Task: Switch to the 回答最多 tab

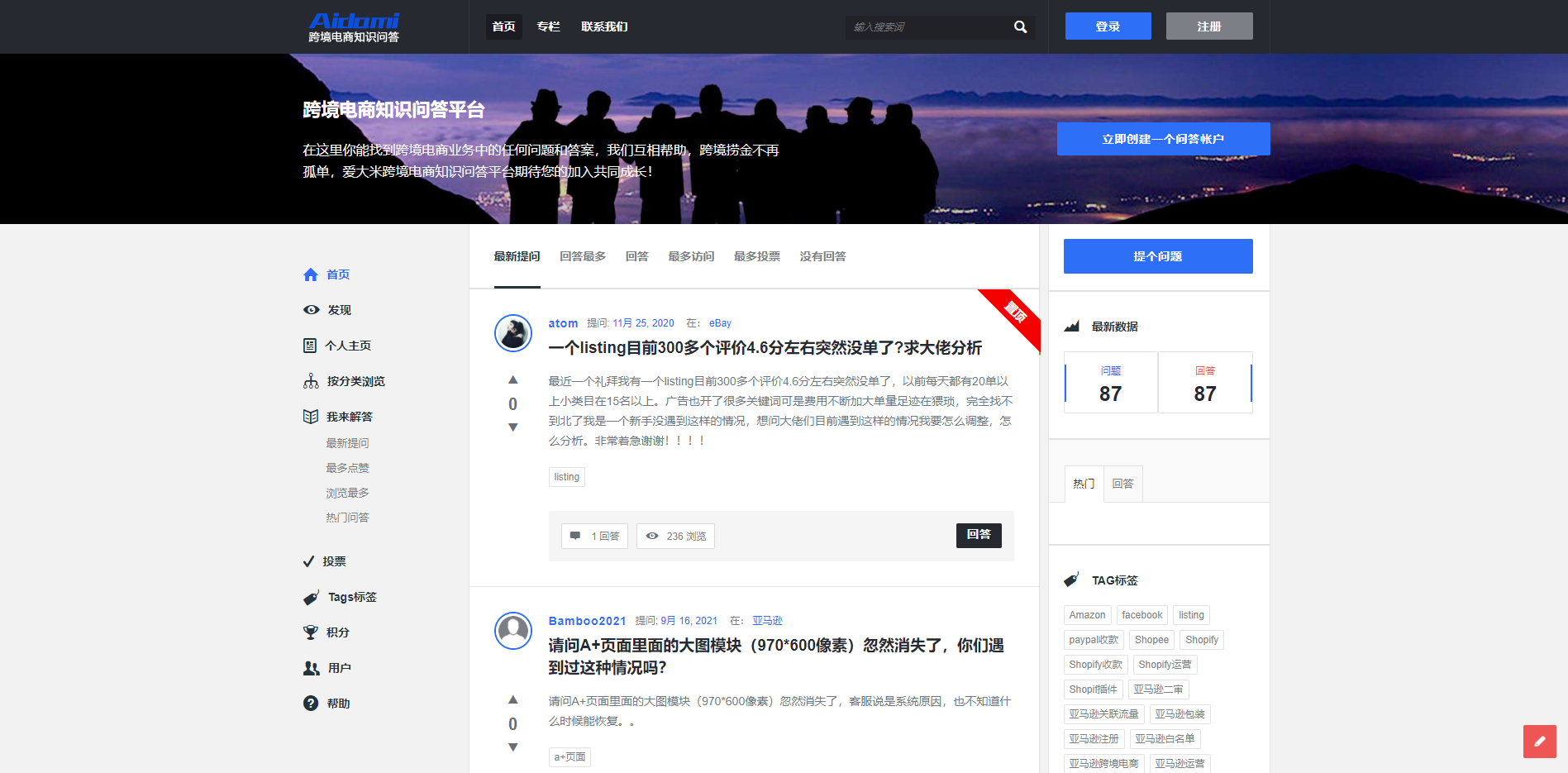Action: tap(583, 256)
